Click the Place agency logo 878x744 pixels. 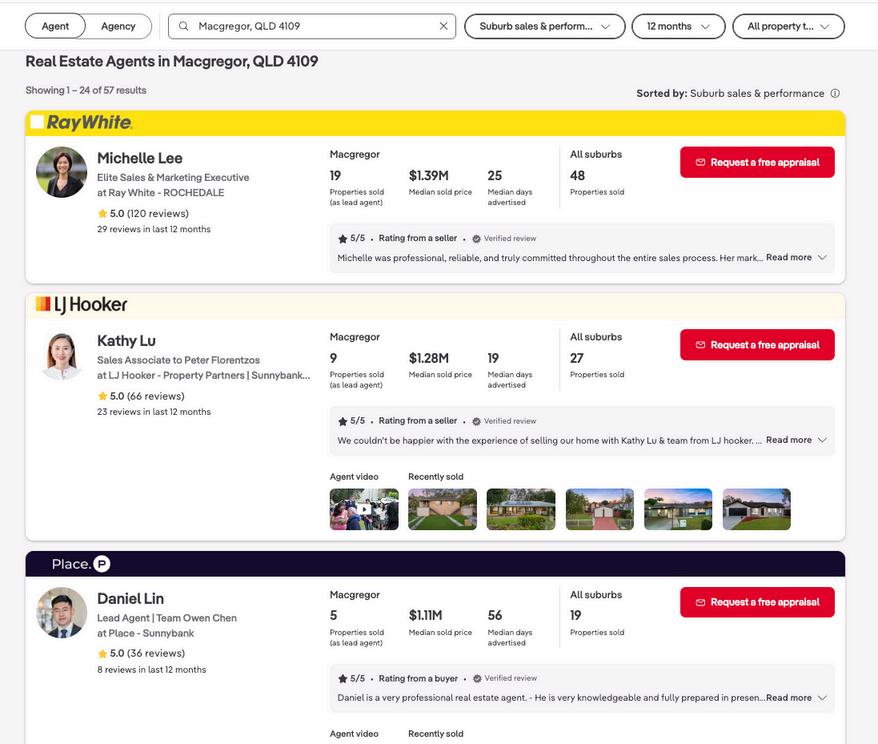point(81,564)
